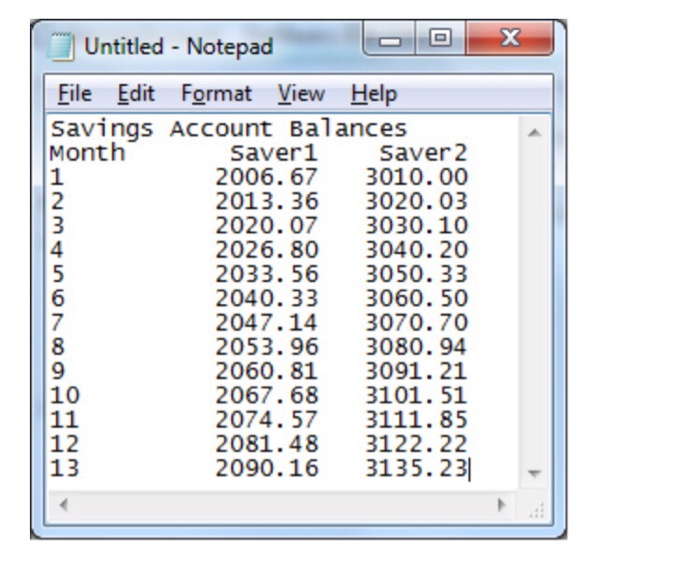700x579 pixels.
Task: Click the value 2090.16
Action: [x=267, y=469]
